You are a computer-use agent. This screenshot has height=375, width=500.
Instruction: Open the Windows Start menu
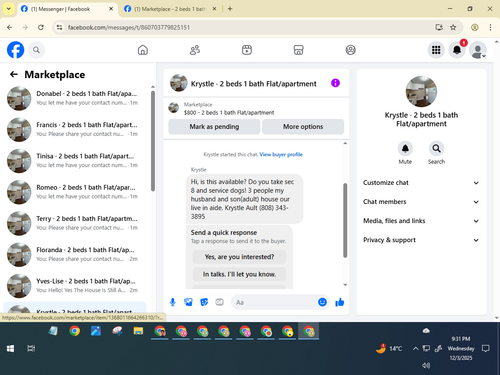10,349
